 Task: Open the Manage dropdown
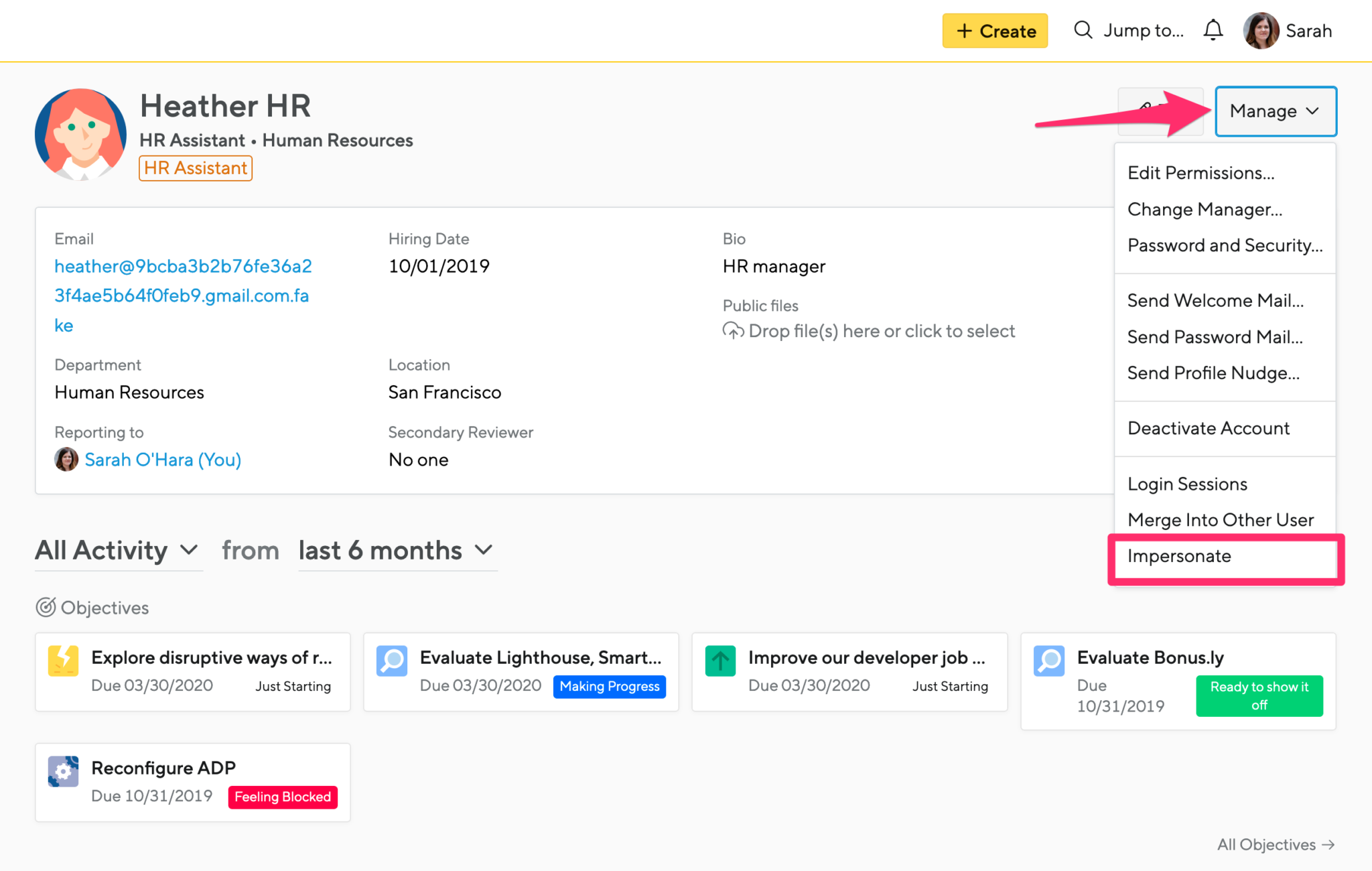coord(1274,111)
